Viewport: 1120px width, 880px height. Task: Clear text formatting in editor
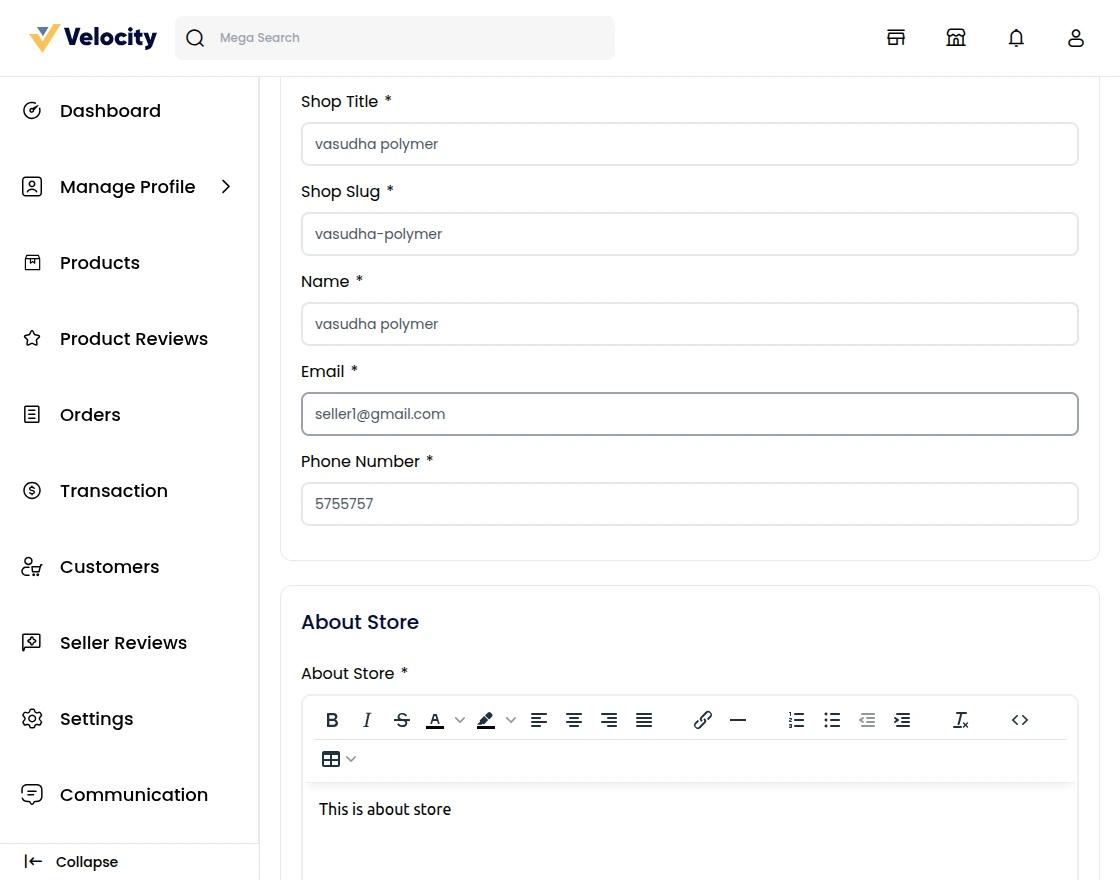tap(960, 720)
